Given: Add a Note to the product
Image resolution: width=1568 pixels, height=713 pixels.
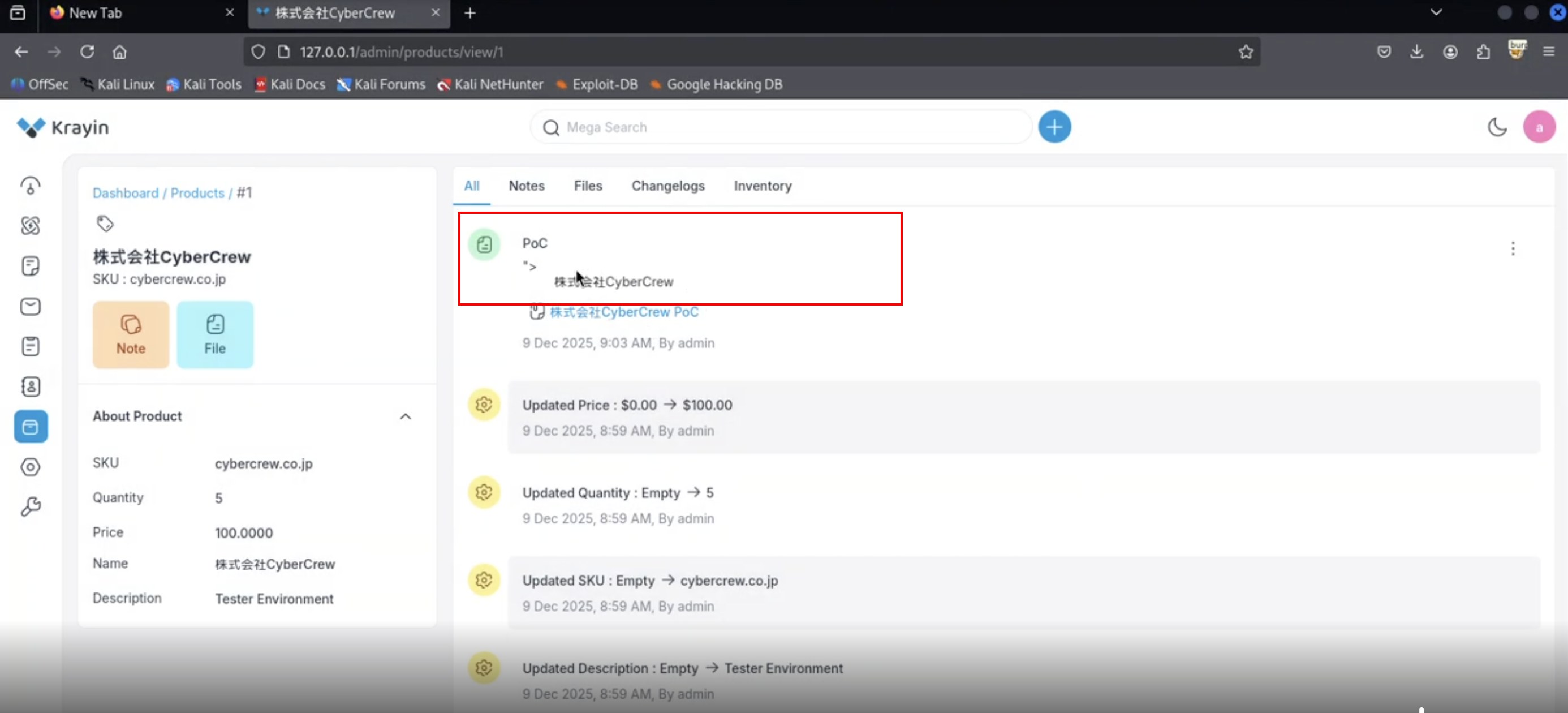Looking at the screenshot, I should point(131,334).
